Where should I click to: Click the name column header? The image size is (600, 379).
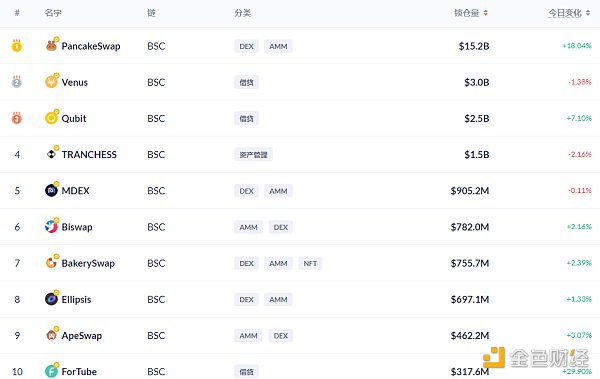click(x=53, y=13)
